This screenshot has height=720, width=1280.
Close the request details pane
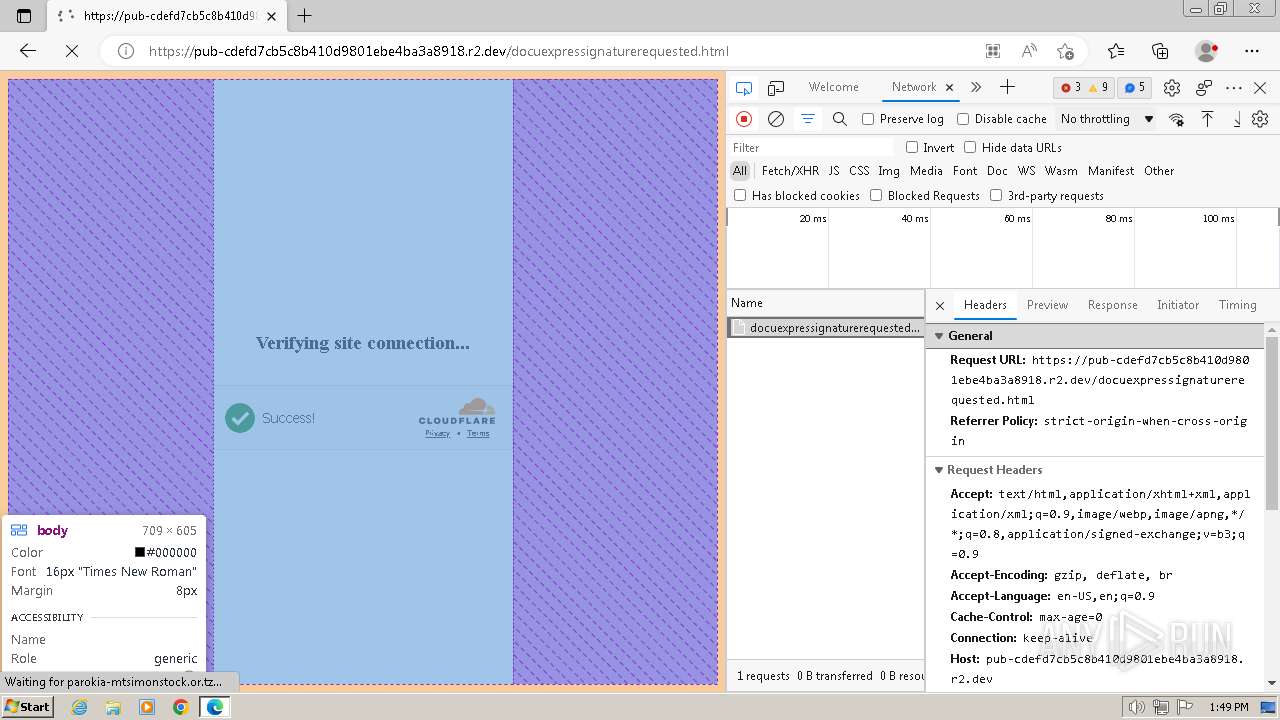point(940,305)
